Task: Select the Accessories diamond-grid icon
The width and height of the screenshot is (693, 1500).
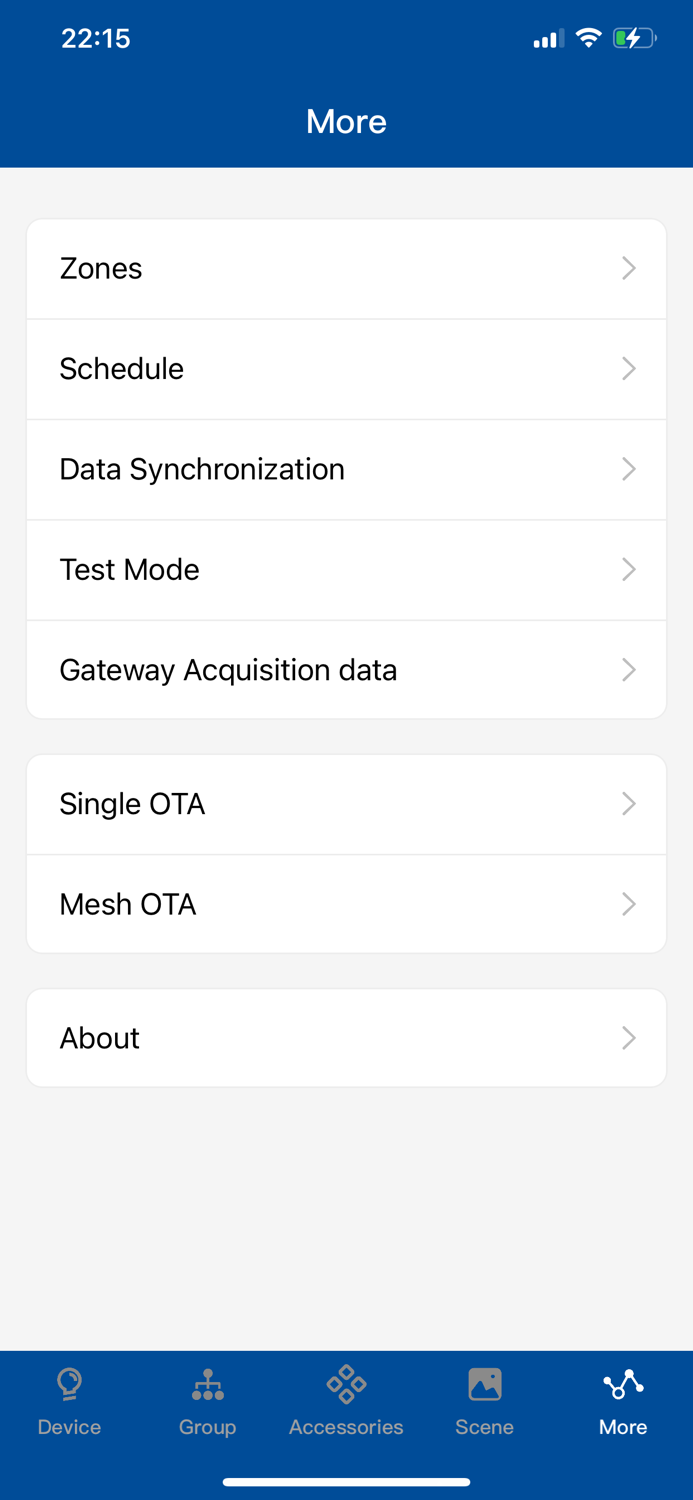Action: click(346, 1384)
